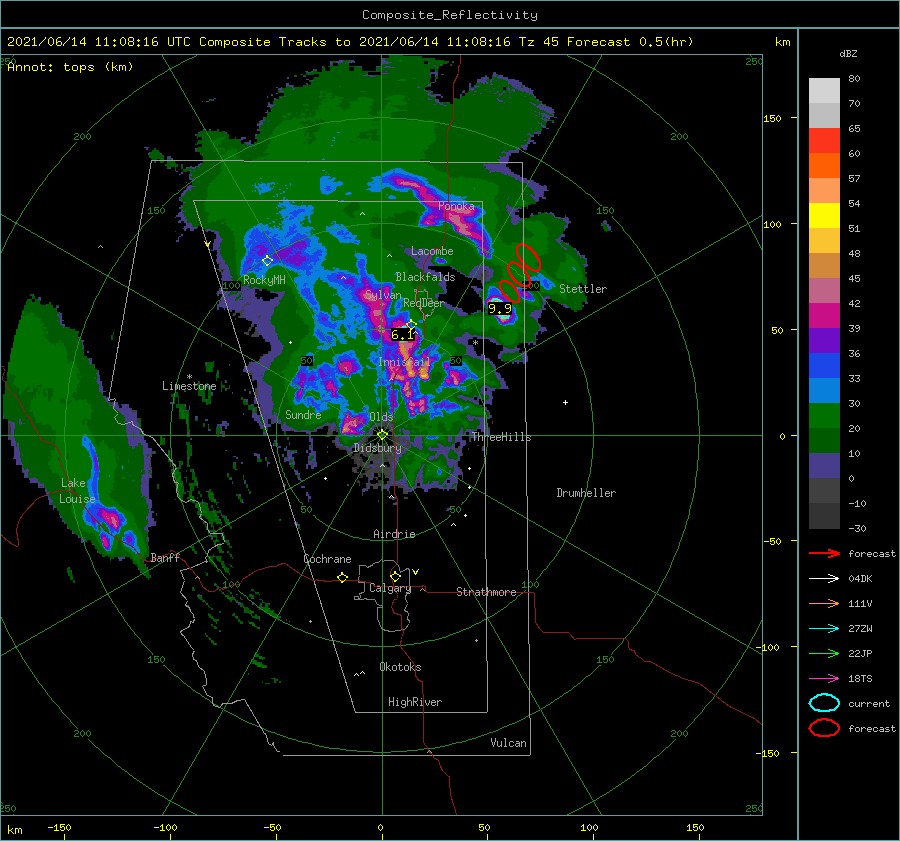
Task: Click the Limestone label
Action: (189, 386)
